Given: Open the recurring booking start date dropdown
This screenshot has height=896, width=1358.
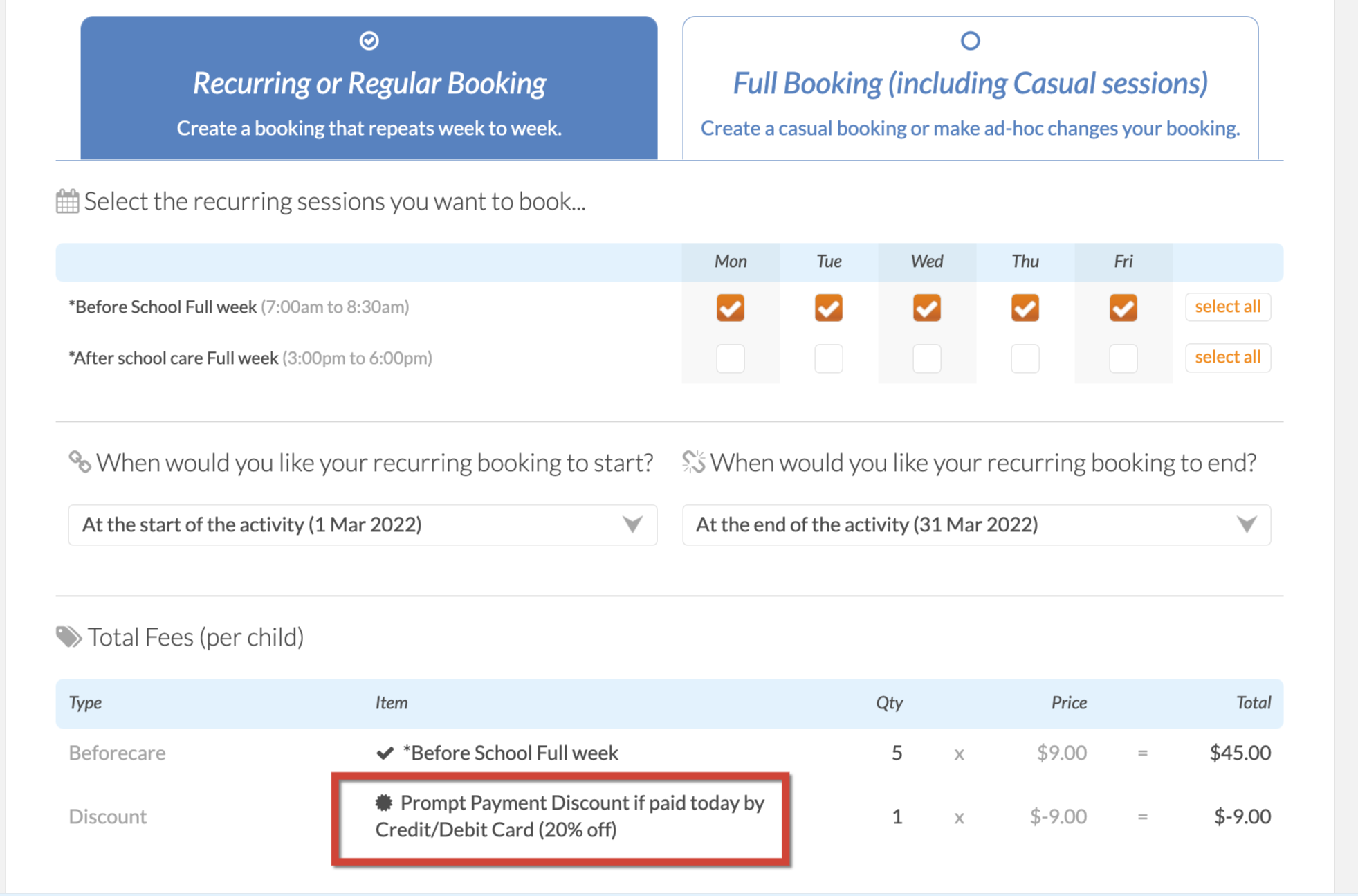Looking at the screenshot, I should (x=363, y=524).
